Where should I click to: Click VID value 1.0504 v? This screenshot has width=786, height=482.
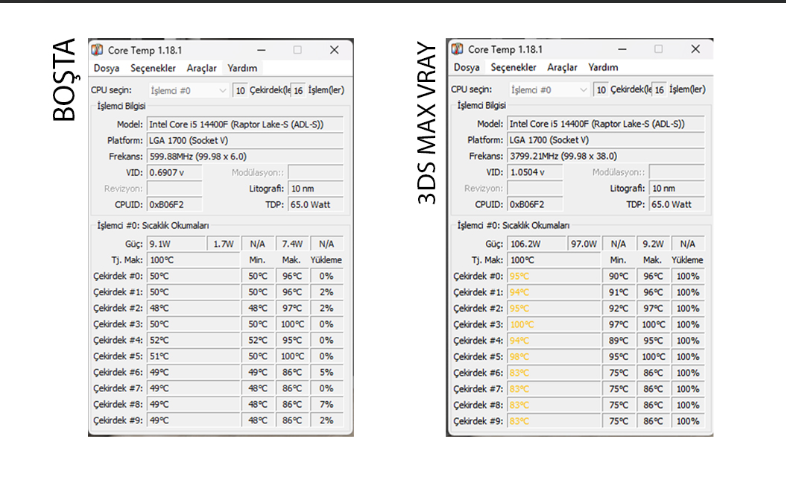pos(535,172)
